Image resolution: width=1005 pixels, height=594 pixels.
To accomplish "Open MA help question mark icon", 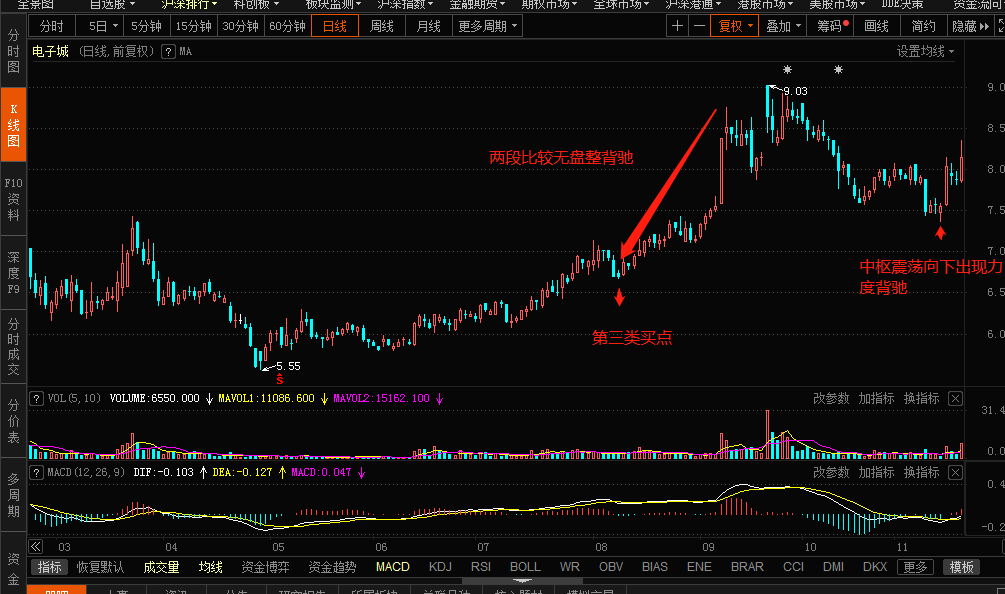I will (x=168, y=52).
